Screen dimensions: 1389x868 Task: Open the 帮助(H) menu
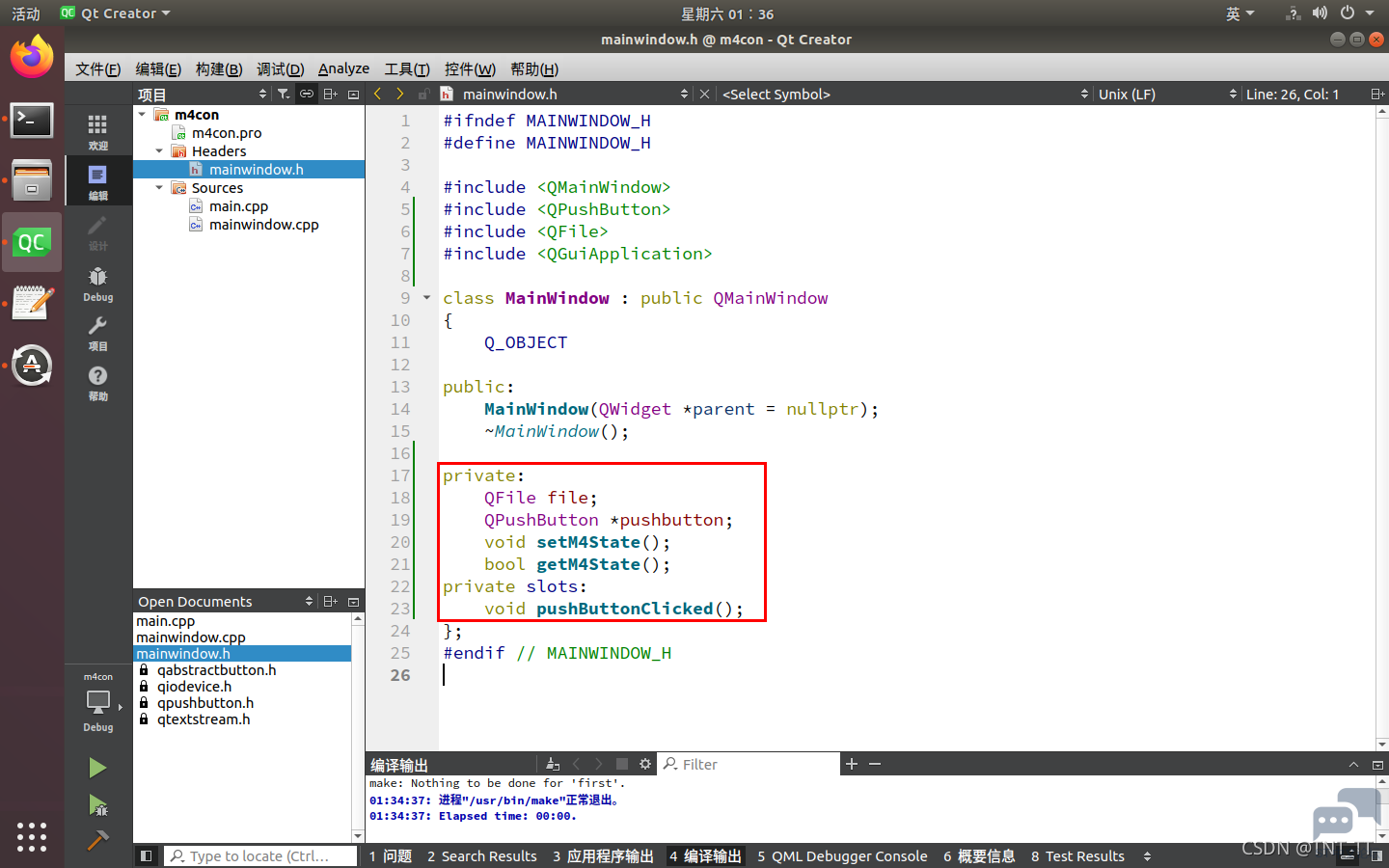[x=534, y=68]
